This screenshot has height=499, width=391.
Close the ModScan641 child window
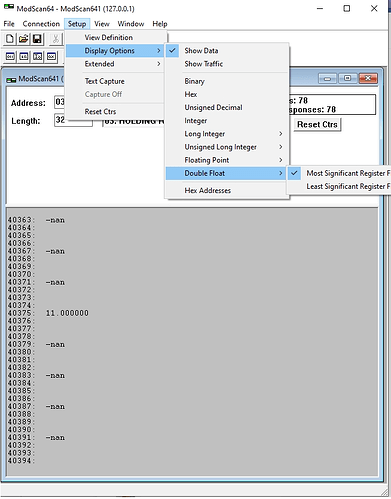[368, 78]
